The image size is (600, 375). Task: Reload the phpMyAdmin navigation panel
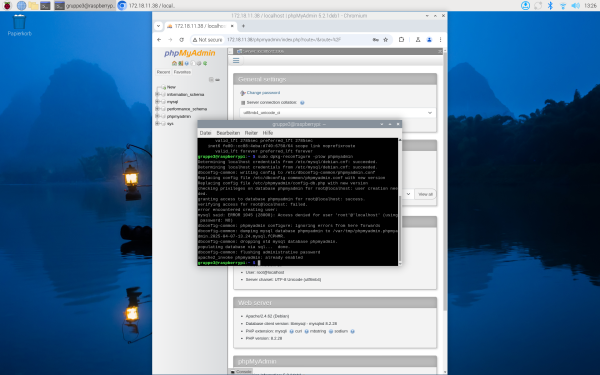click(x=205, y=63)
